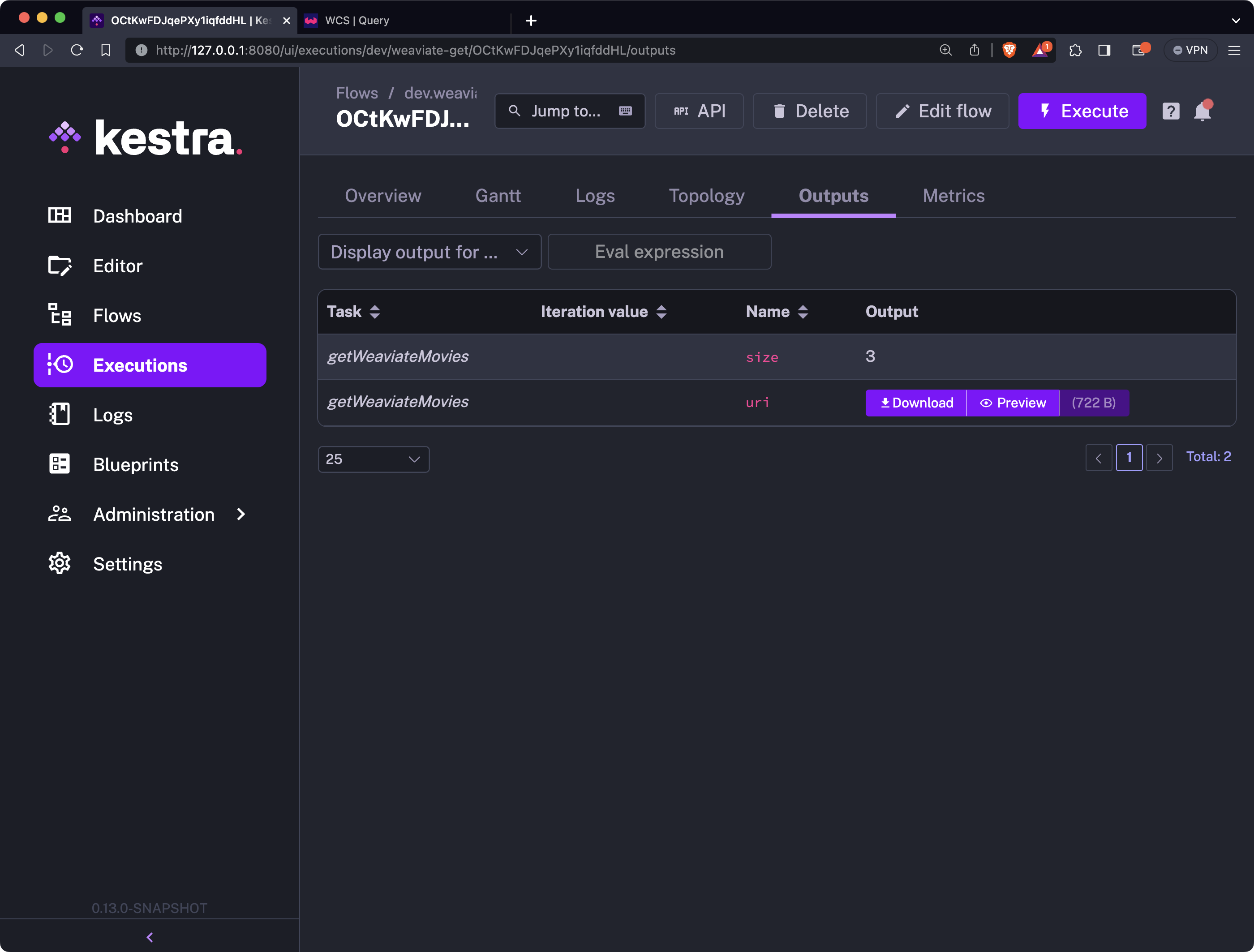This screenshot has height=952, width=1254.
Task: Open the help question mark icon
Action: tap(1171, 111)
